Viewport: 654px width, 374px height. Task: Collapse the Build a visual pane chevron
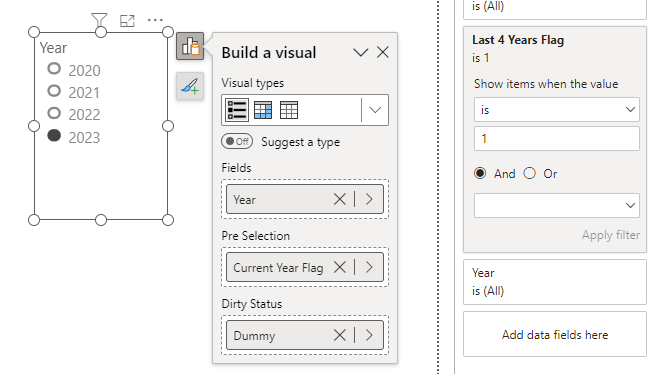tap(360, 53)
